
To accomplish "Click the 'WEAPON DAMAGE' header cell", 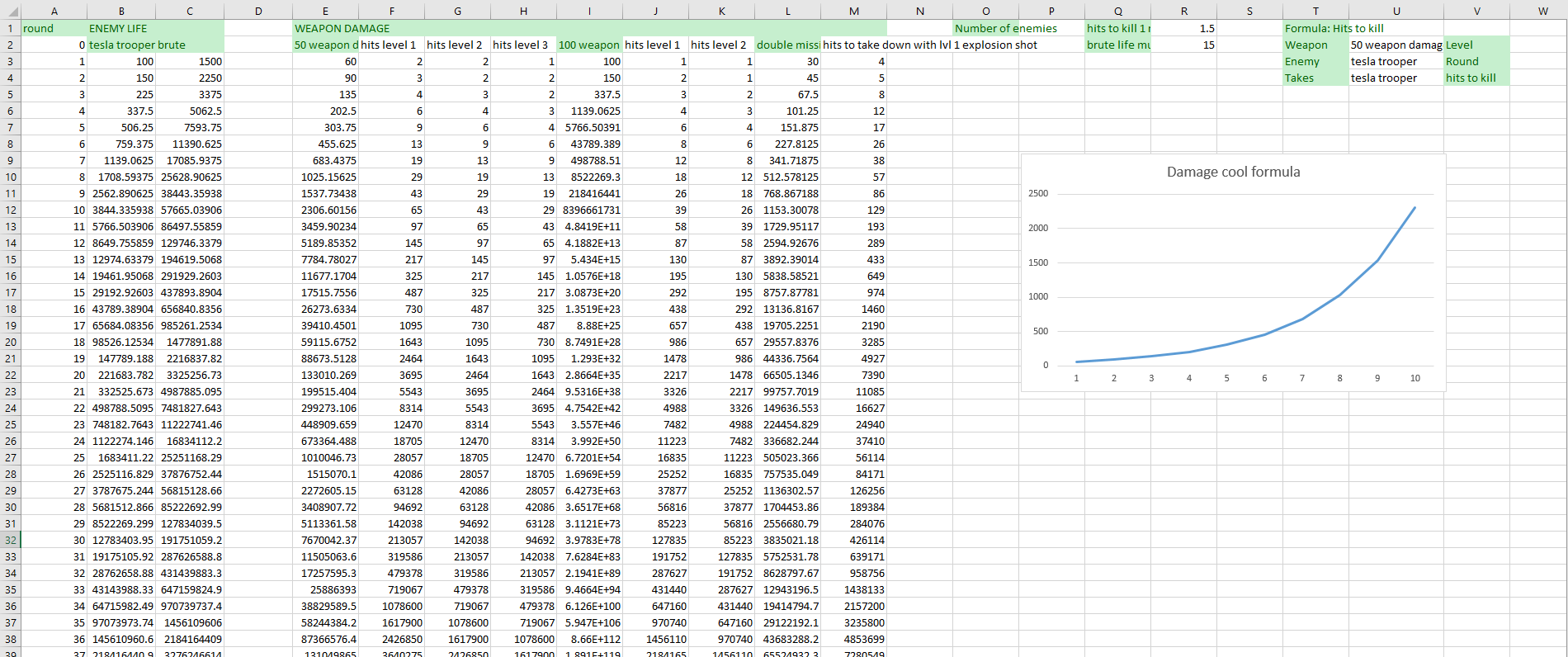I will click(325, 28).
